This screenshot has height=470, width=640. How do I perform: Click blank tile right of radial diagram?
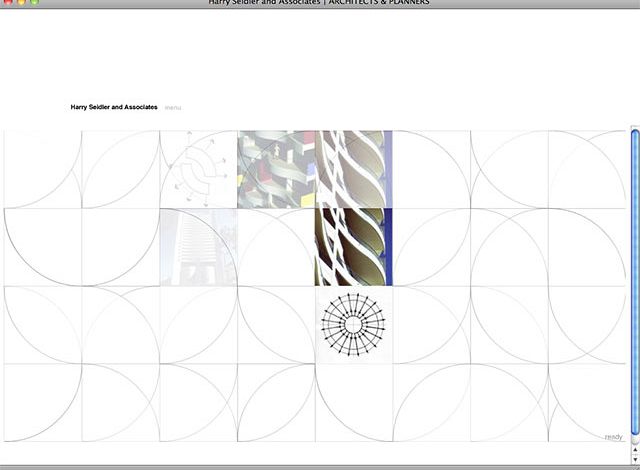(431, 324)
